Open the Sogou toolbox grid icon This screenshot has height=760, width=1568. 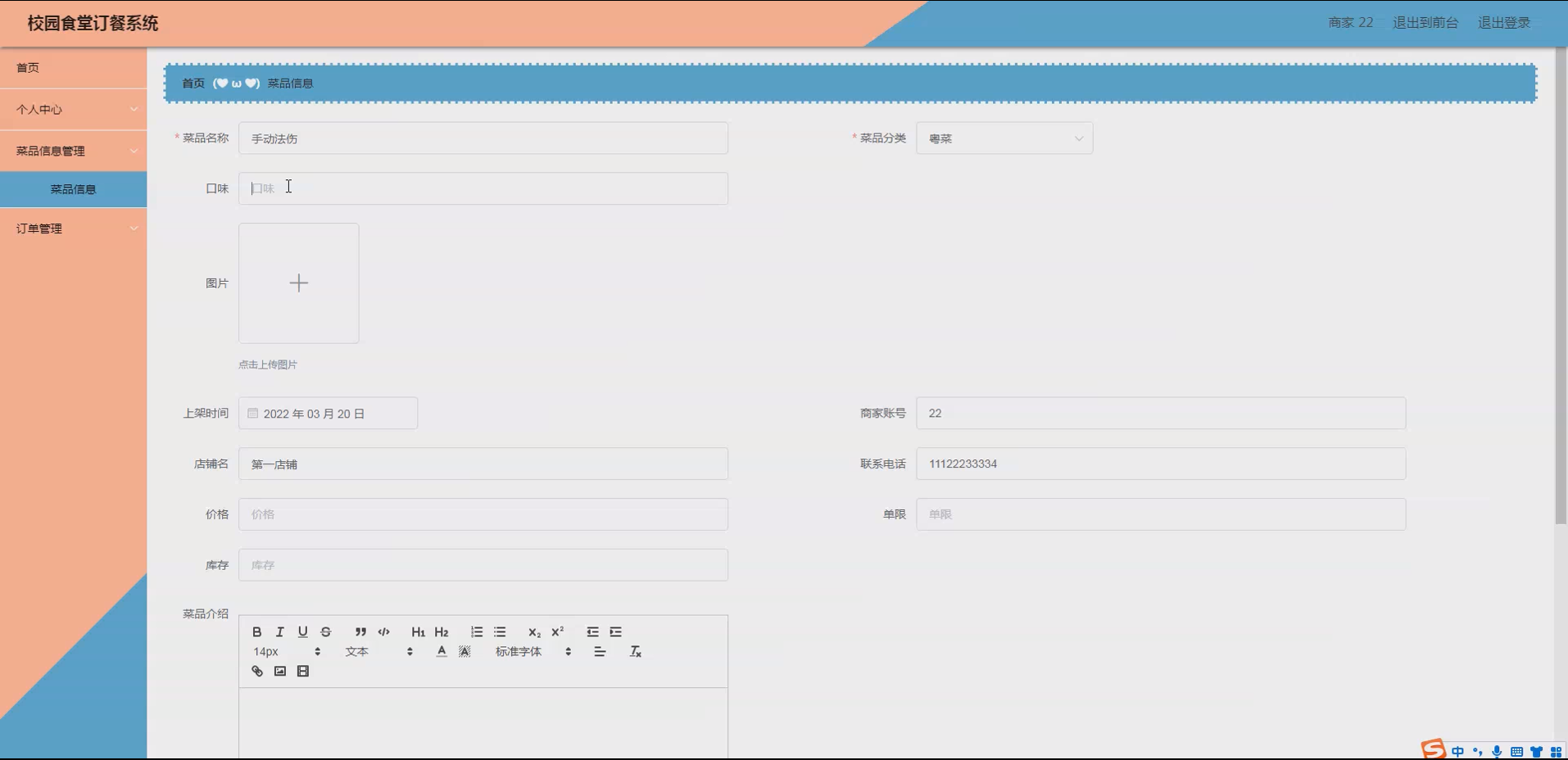click(1556, 752)
